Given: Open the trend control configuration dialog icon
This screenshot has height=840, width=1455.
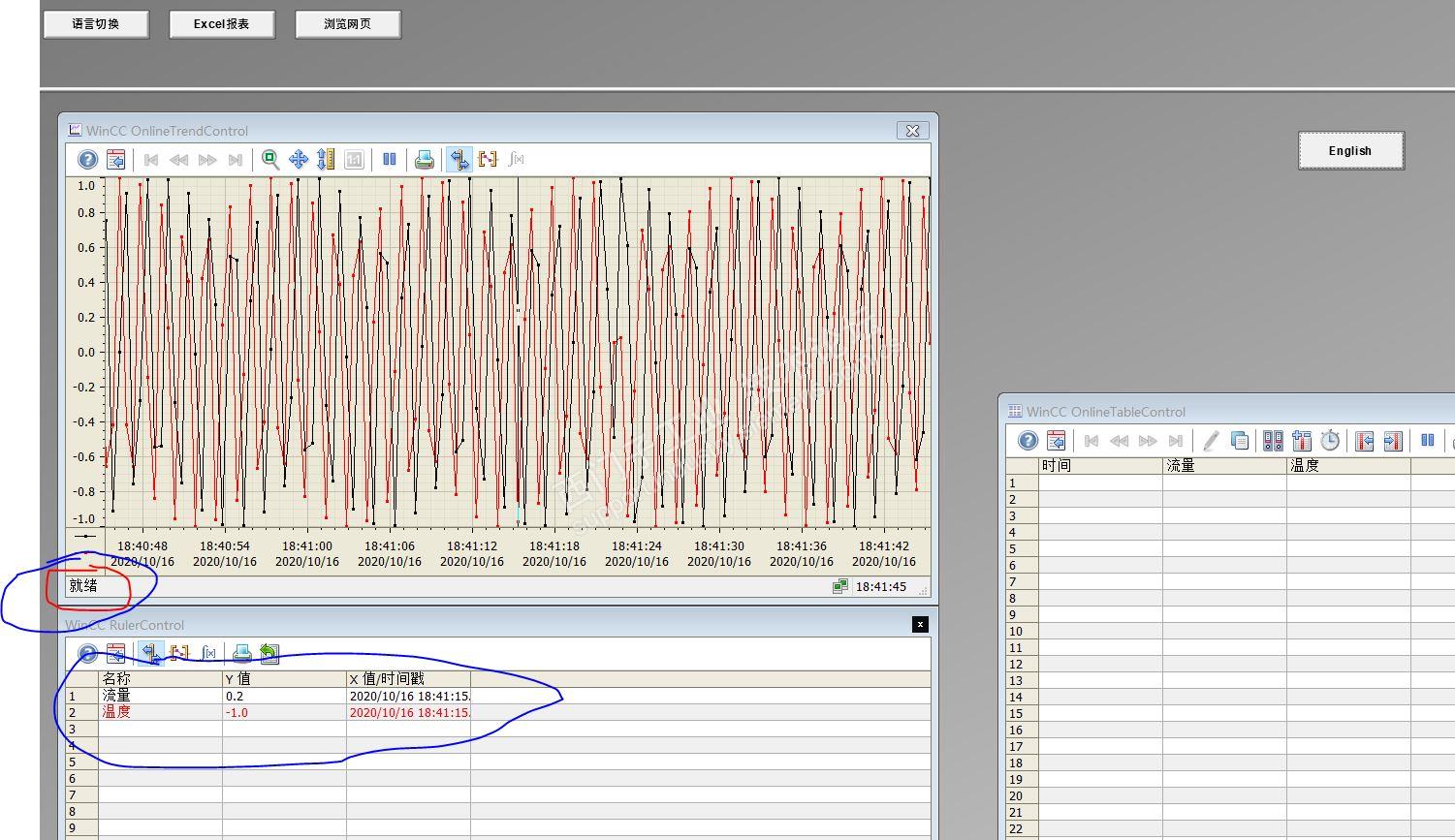Looking at the screenshot, I should (115, 160).
